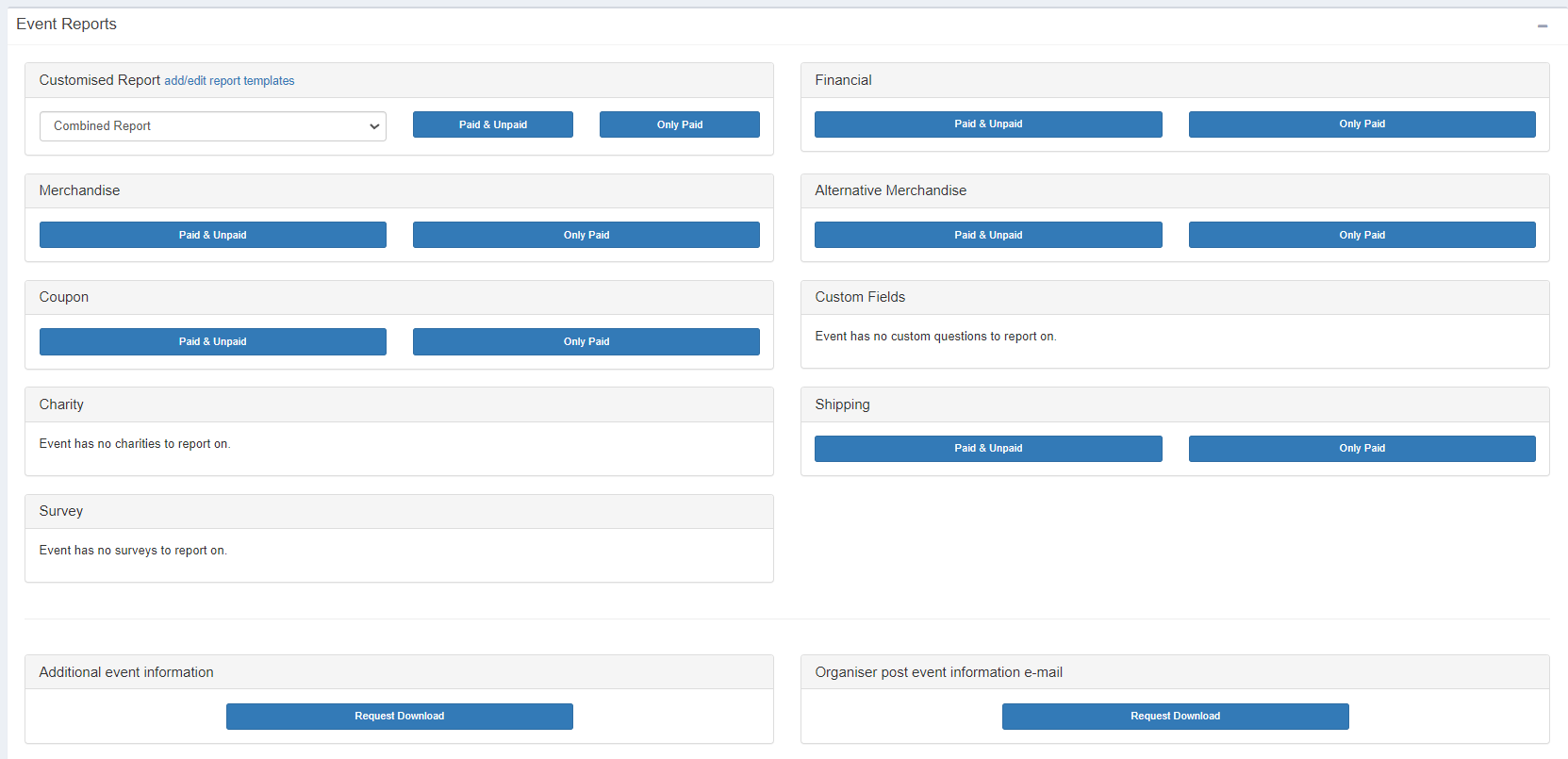Open the Combined Report template dropdown
The height and width of the screenshot is (759, 1568).
213,126
